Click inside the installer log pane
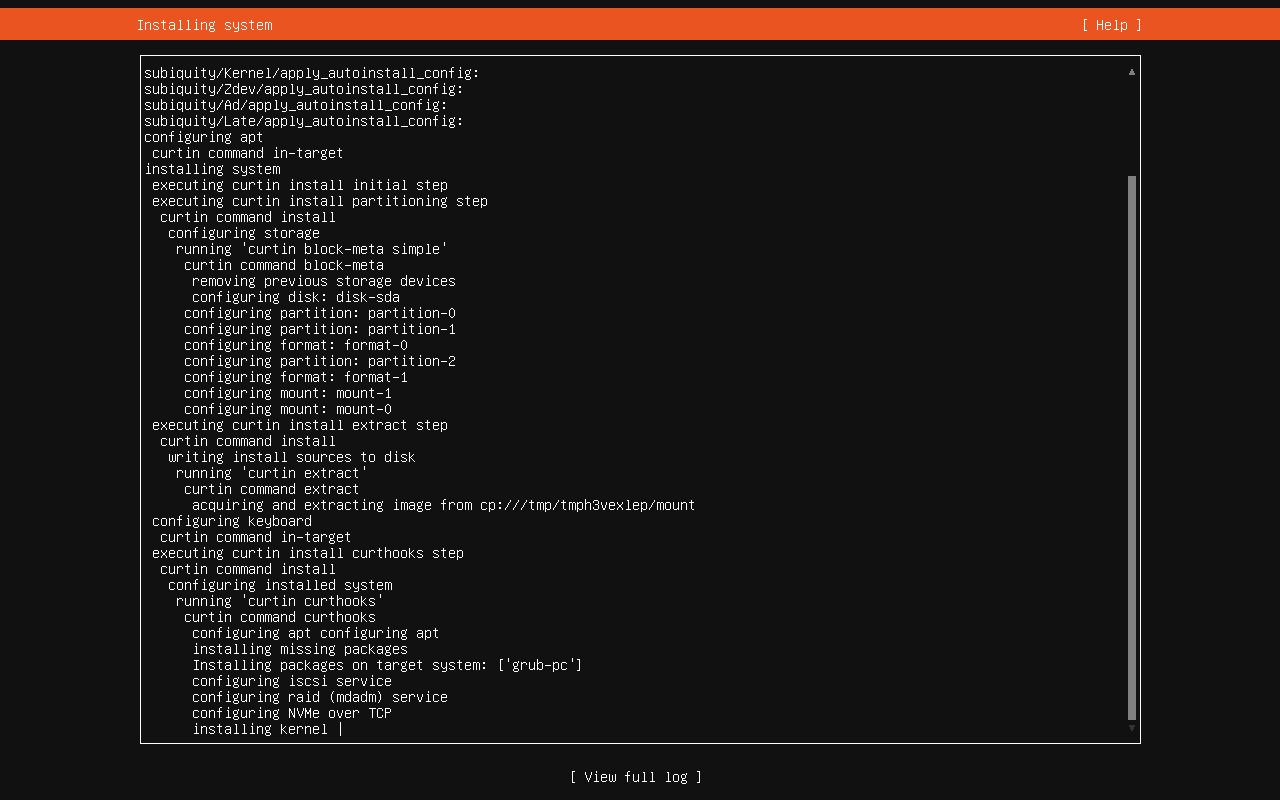The width and height of the screenshot is (1280, 800). pos(640,400)
